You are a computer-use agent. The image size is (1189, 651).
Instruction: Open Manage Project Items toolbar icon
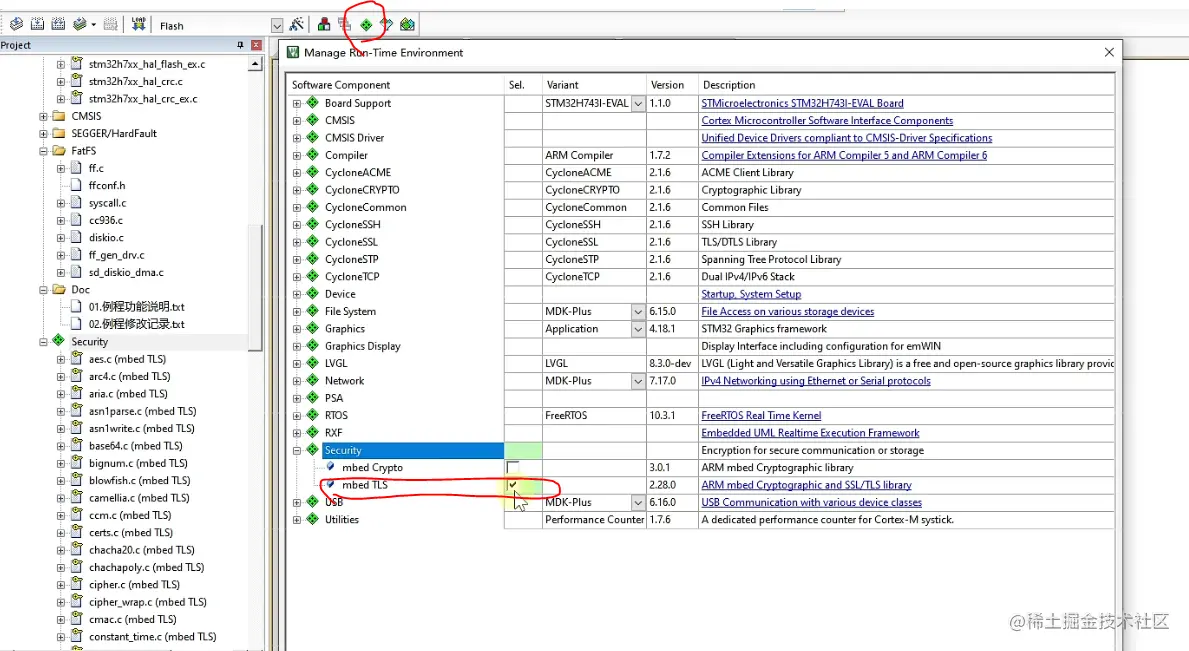[x=324, y=24]
